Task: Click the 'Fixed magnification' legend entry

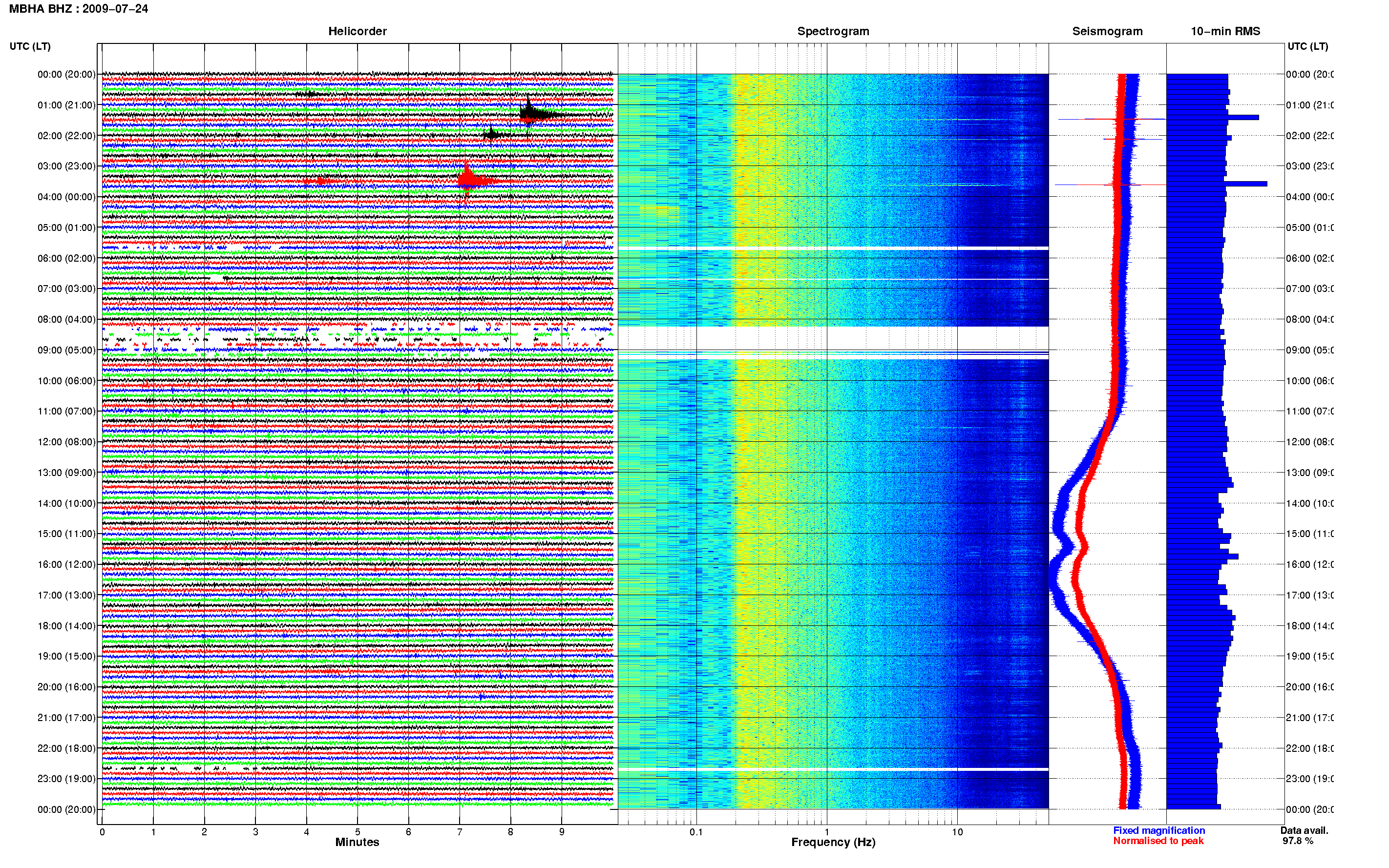Action: pyautogui.click(x=1159, y=831)
